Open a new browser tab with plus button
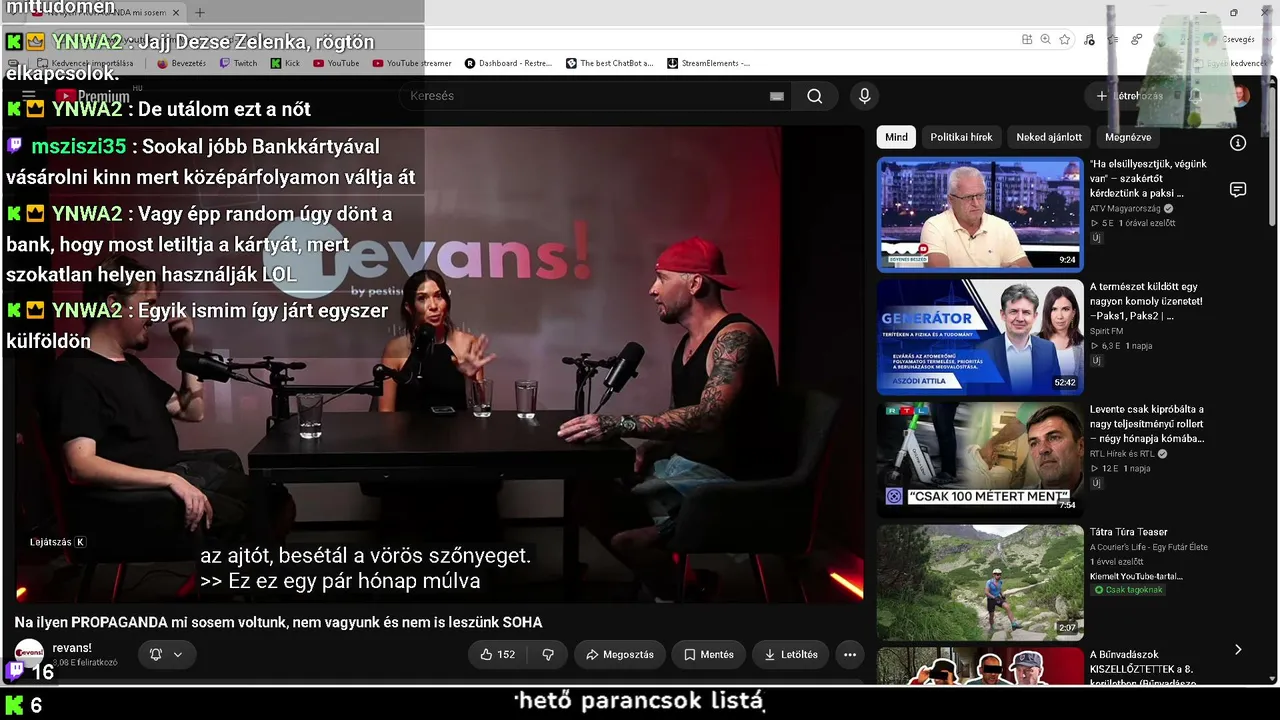Viewport: 1280px width, 720px height. [x=199, y=13]
